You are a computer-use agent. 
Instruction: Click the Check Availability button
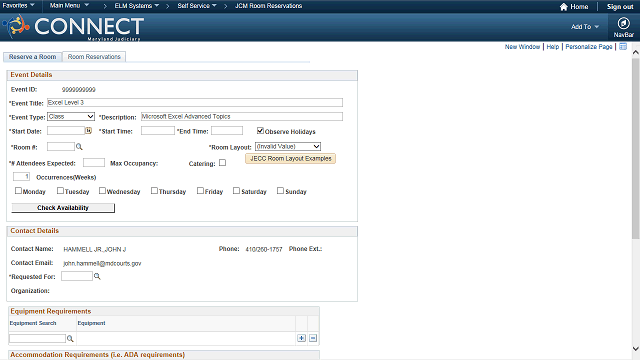click(x=63, y=208)
